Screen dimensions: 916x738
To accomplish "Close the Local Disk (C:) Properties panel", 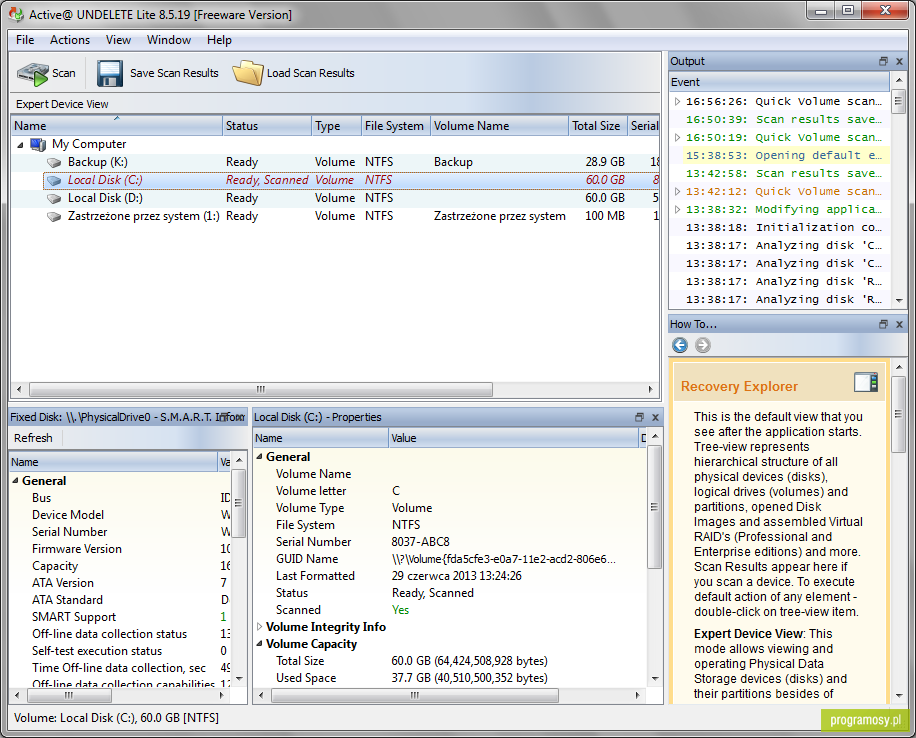I will (655, 417).
